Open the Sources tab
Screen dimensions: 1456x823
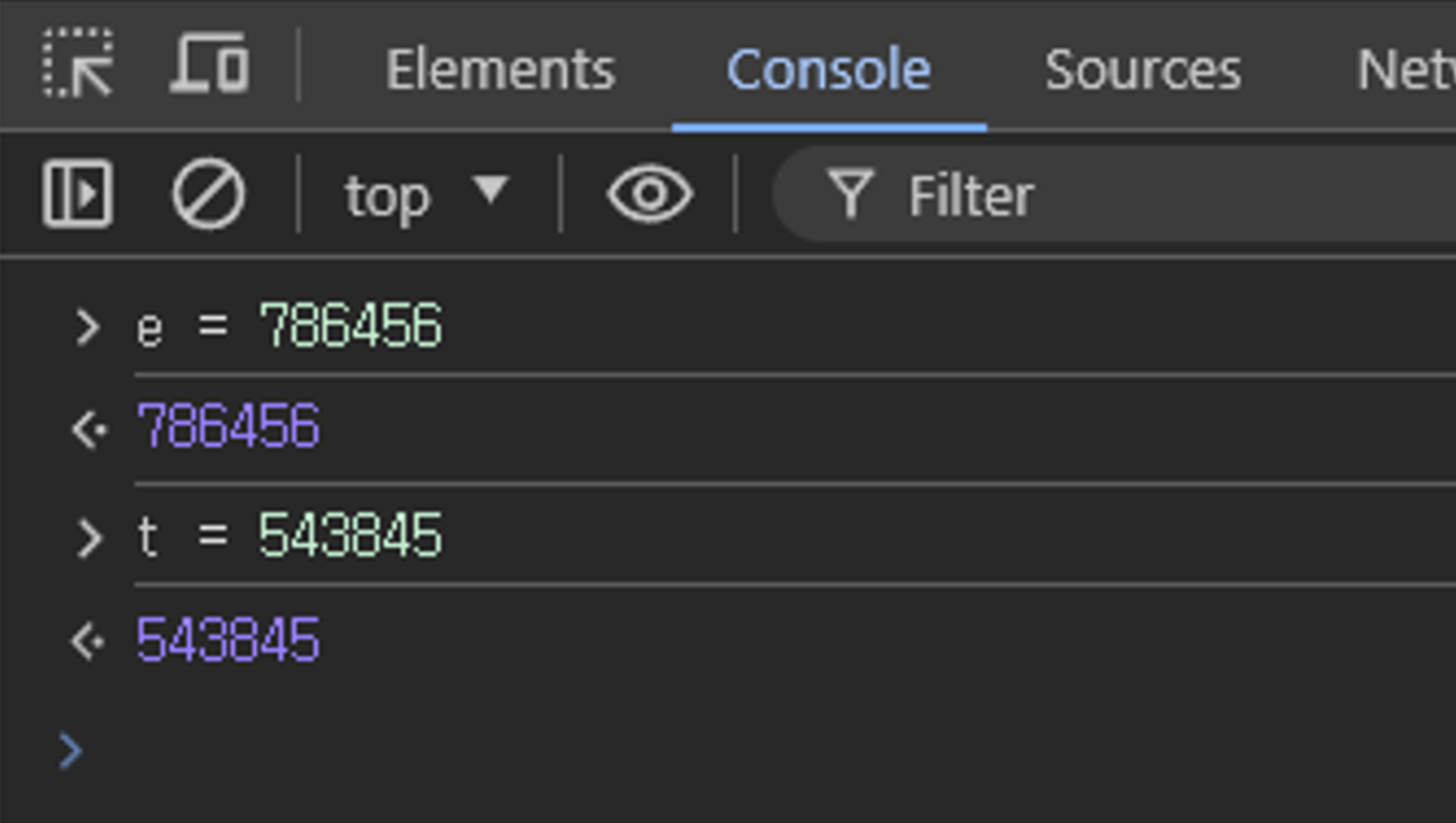[1142, 70]
